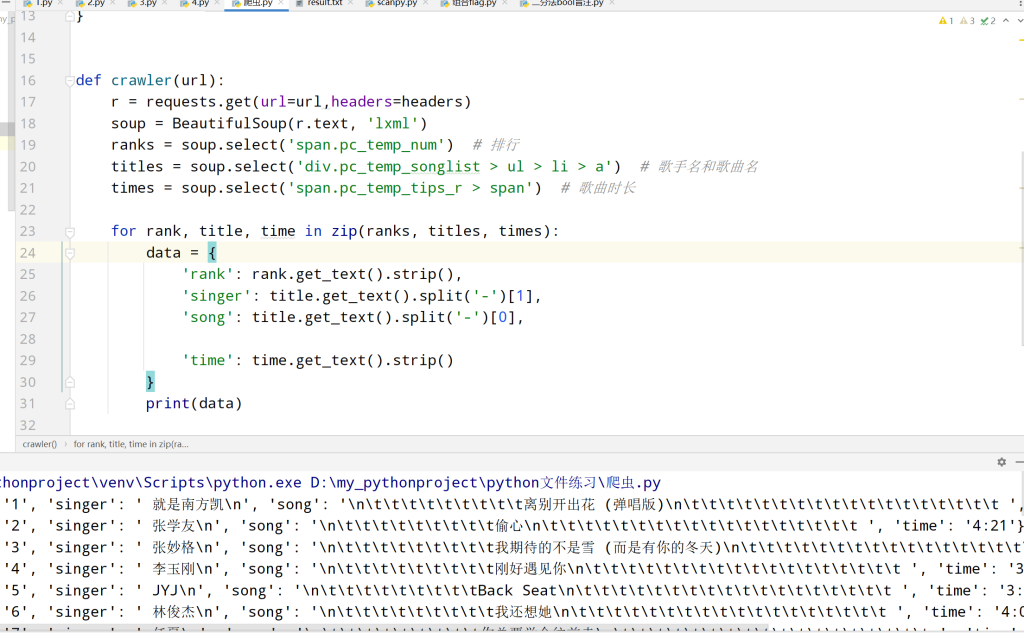1024x633 pixels.
Task: Click the yellow warning count indicator
Action: tap(945, 20)
